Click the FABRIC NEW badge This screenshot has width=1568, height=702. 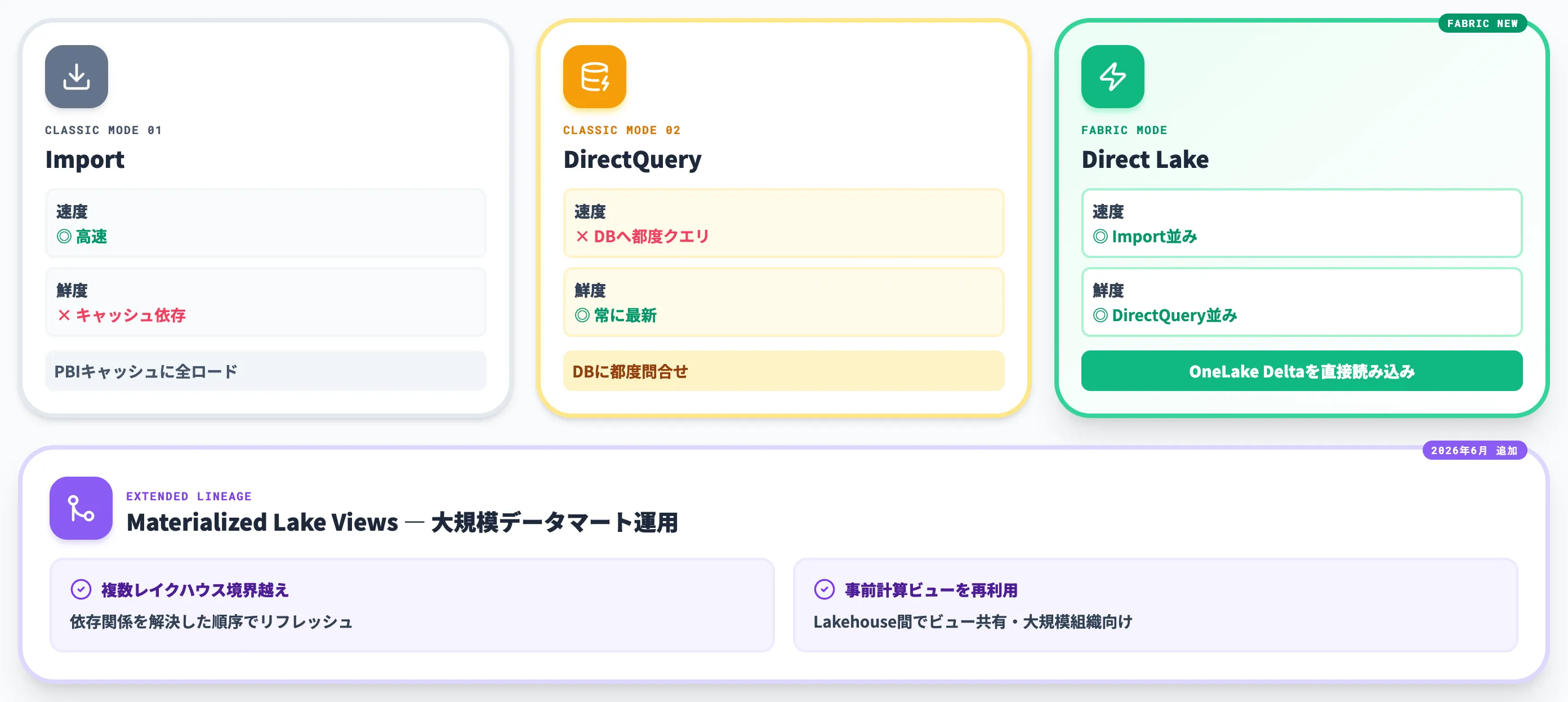1482,23
